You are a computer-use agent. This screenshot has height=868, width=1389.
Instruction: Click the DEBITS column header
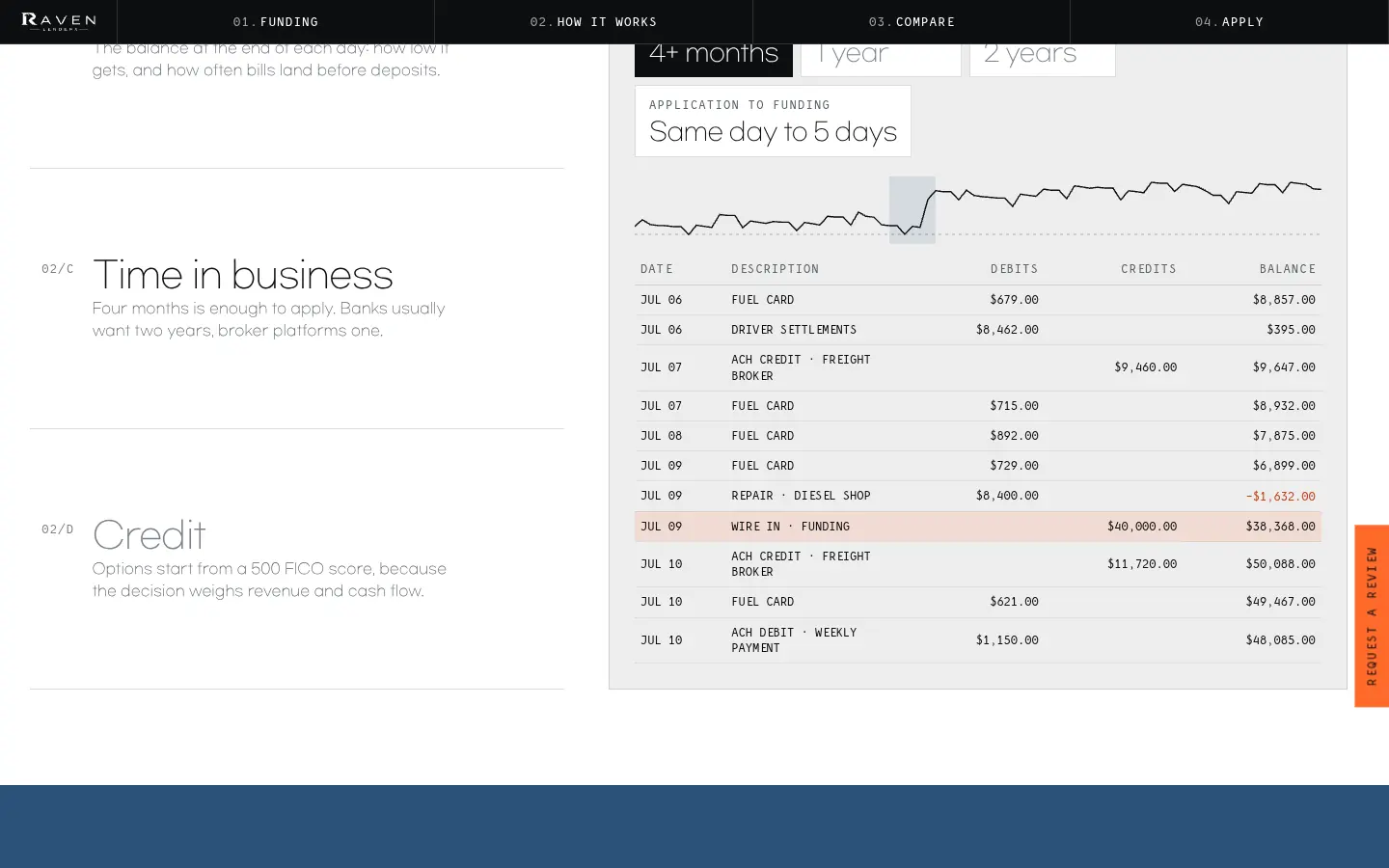[x=1015, y=269]
